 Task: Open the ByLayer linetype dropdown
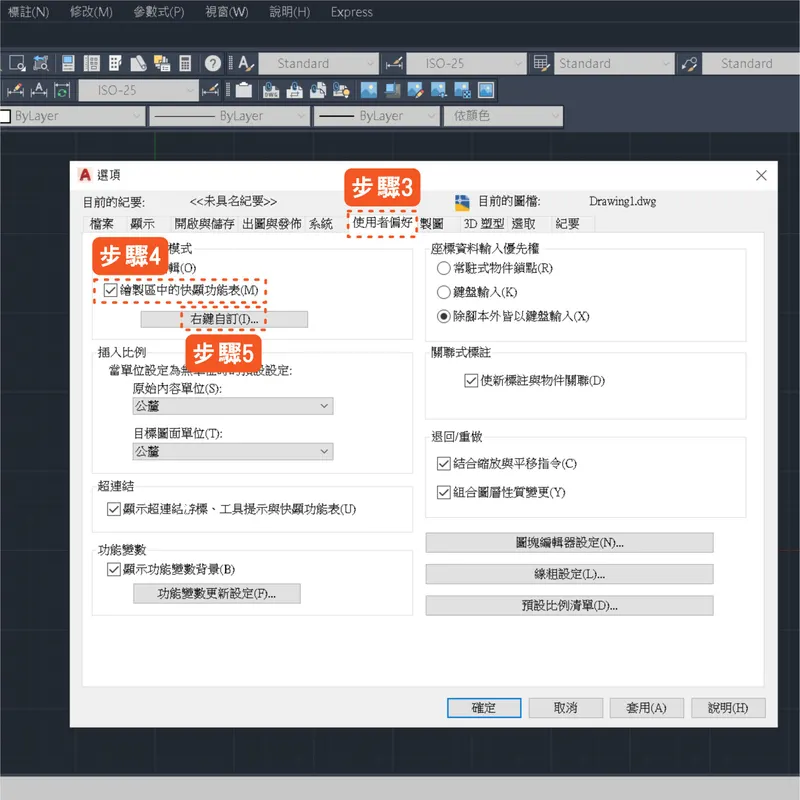pos(229,116)
